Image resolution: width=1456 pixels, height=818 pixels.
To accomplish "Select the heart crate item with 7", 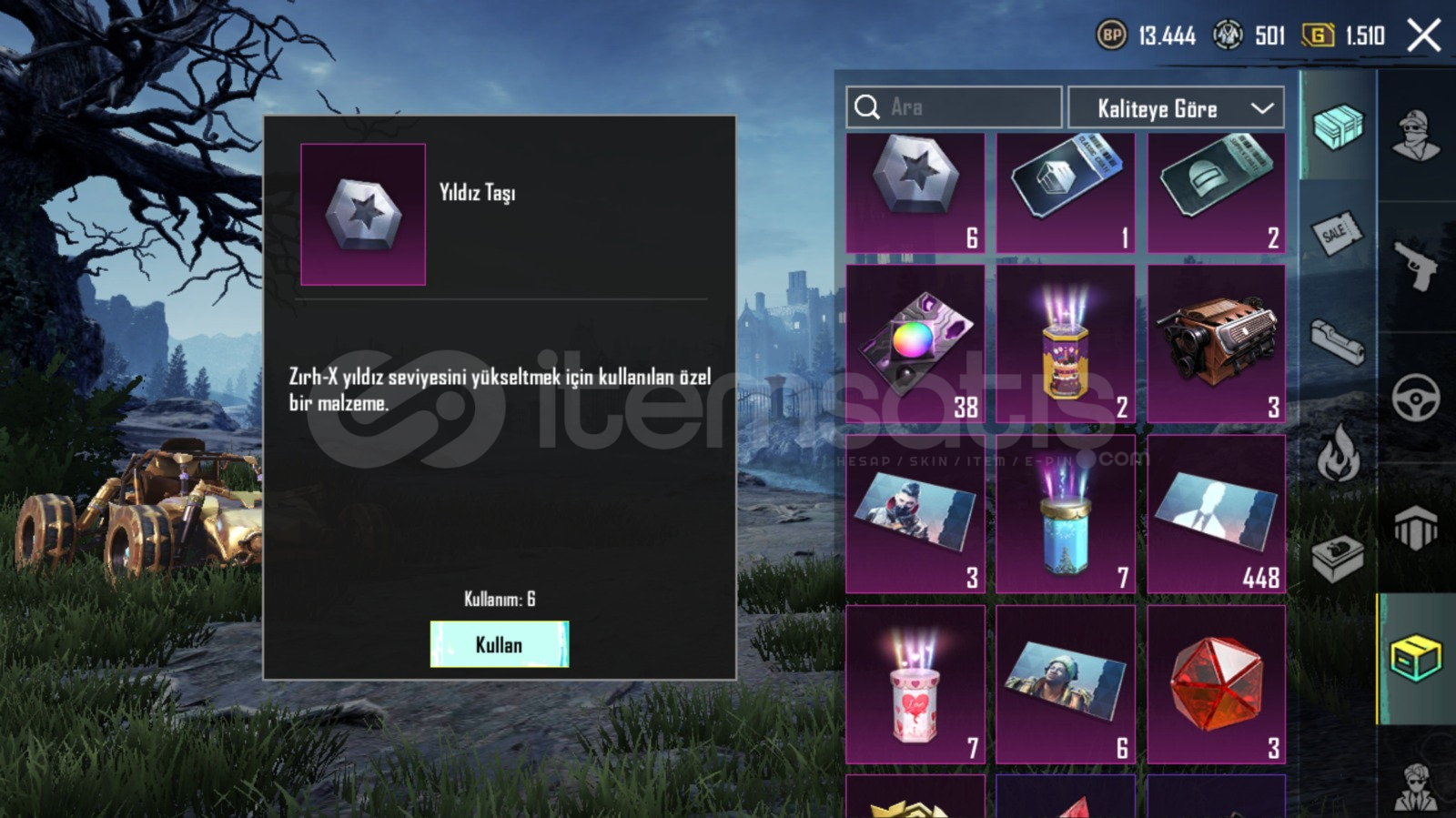I will pos(915,685).
